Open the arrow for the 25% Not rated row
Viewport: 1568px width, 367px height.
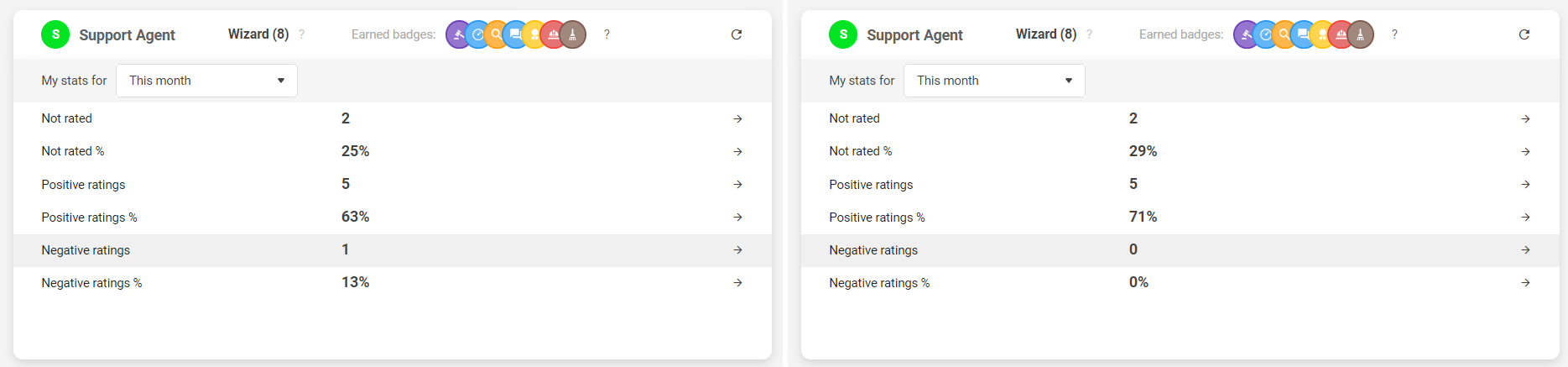point(737,152)
